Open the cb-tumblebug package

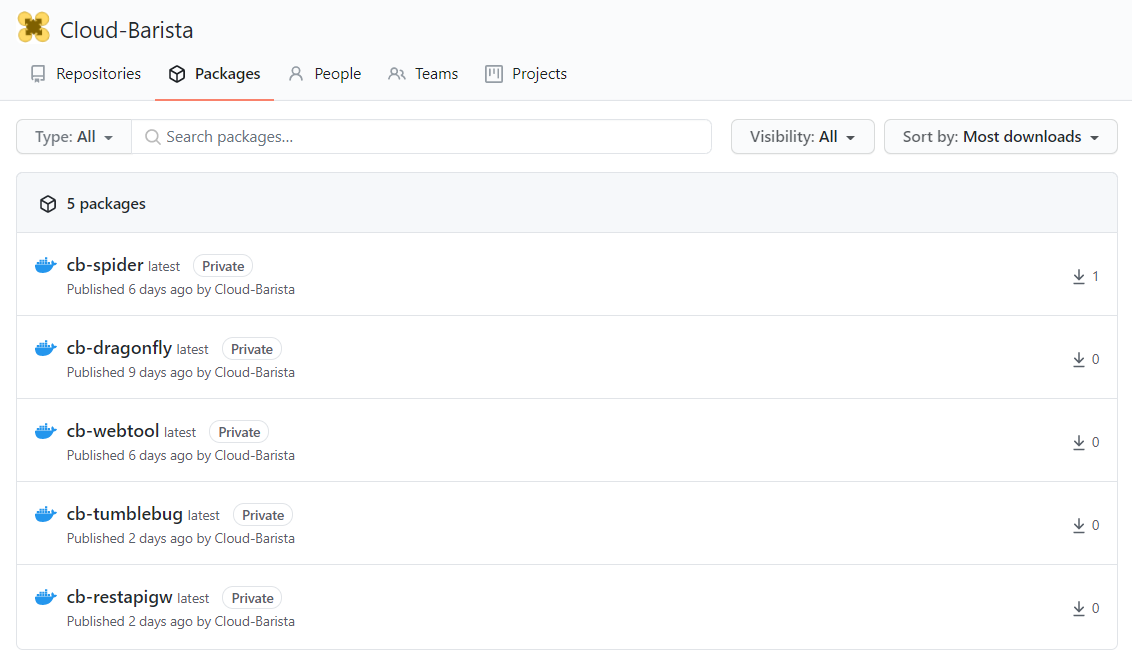(x=124, y=514)
